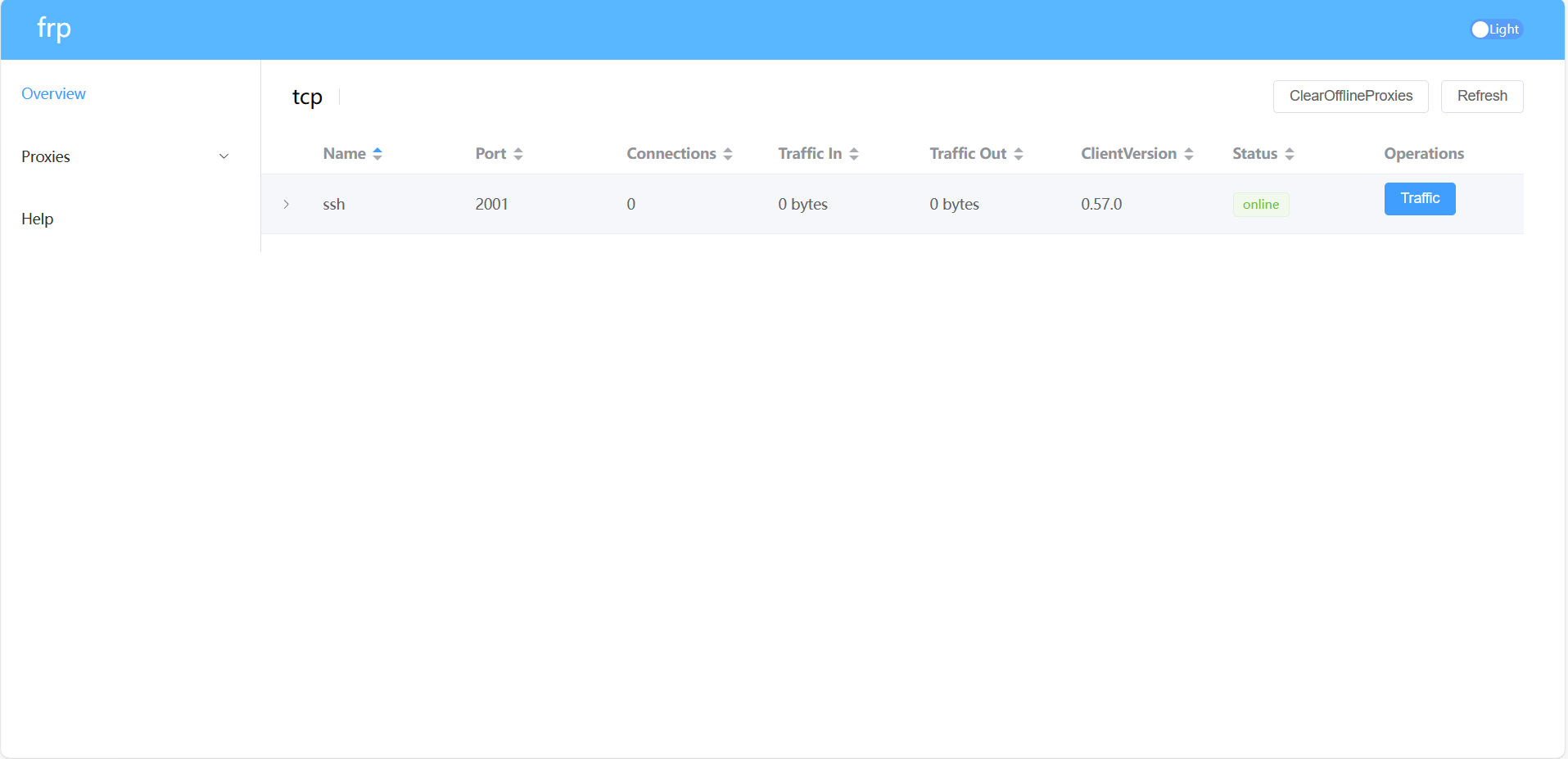Open the Help menu item
Screen dimensions: 1568x759
pyautogui.click(x=38, y=219)
